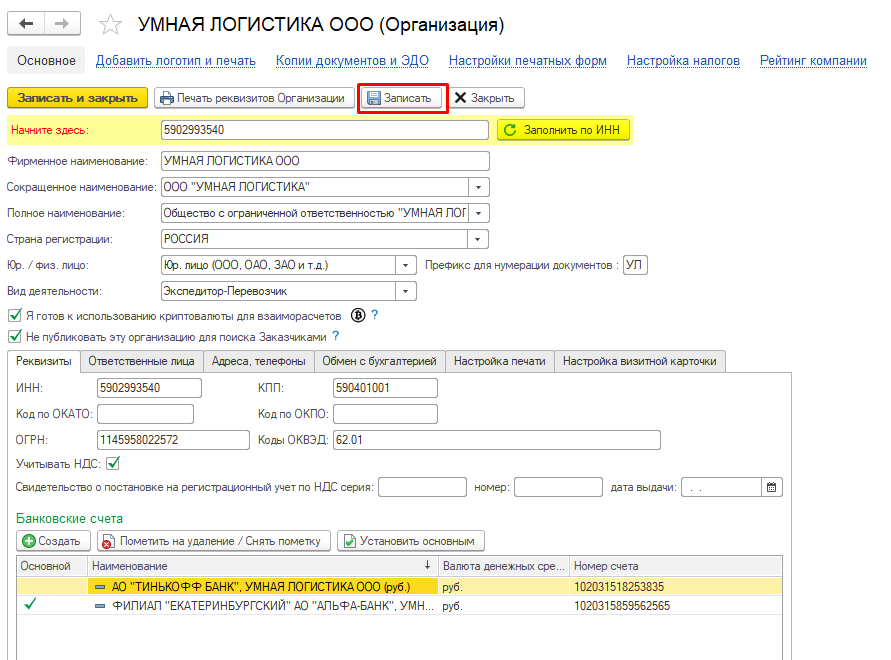Select row АО "ТИНЬКОФФ БАНК", УМНАЯ ЛОГИСТИКА ООО

coord(399,587)
